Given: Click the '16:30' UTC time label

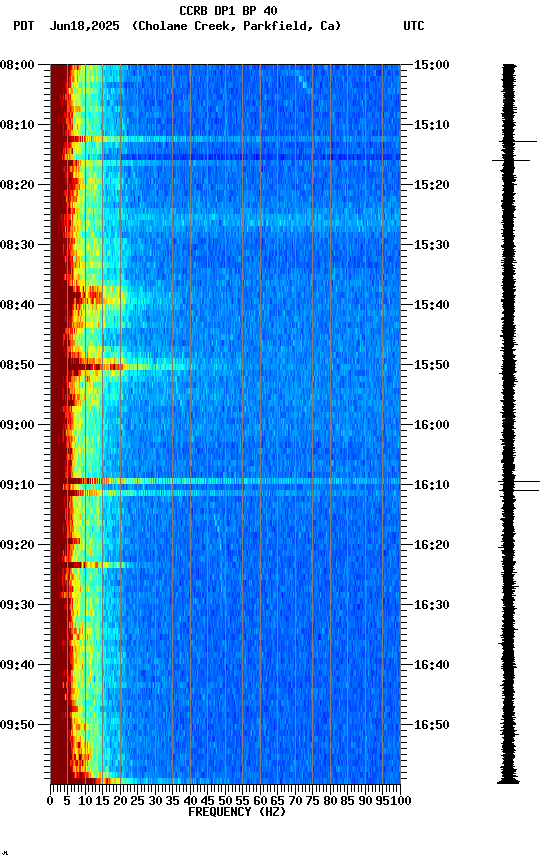Looking at the screenshot, I should [431, 605].
